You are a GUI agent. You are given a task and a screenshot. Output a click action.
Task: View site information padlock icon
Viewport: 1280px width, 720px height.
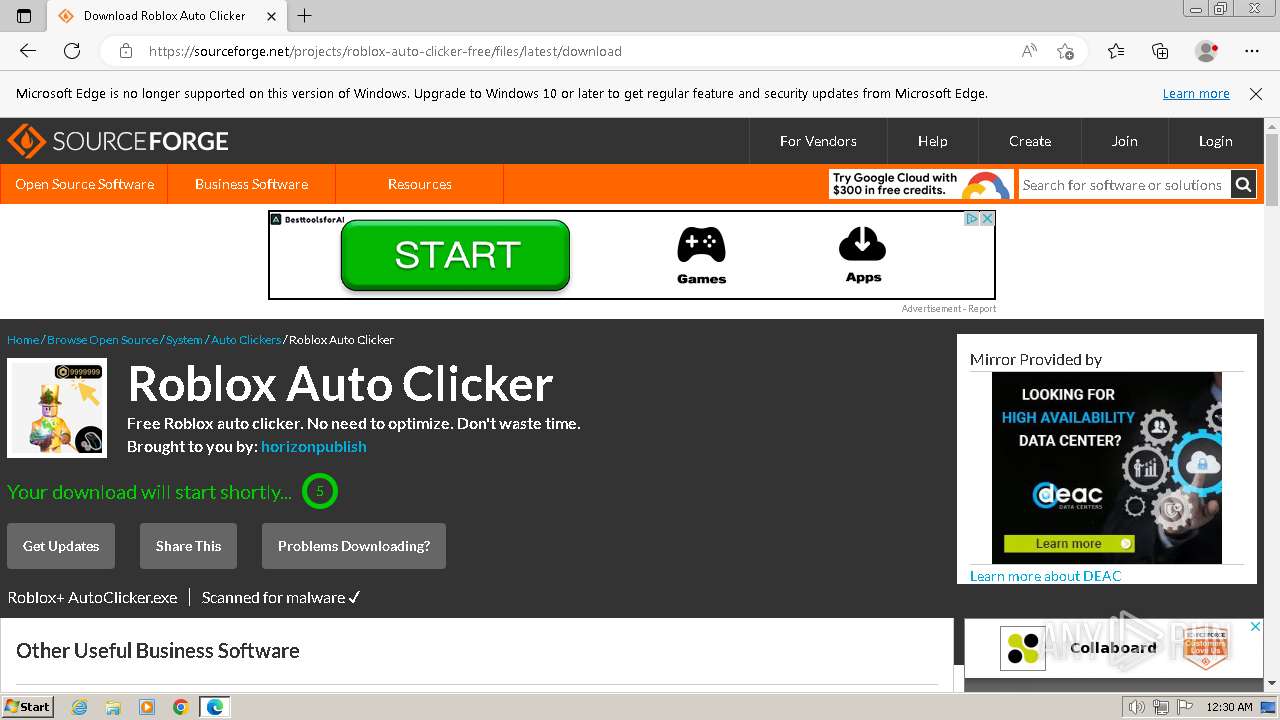125,51
